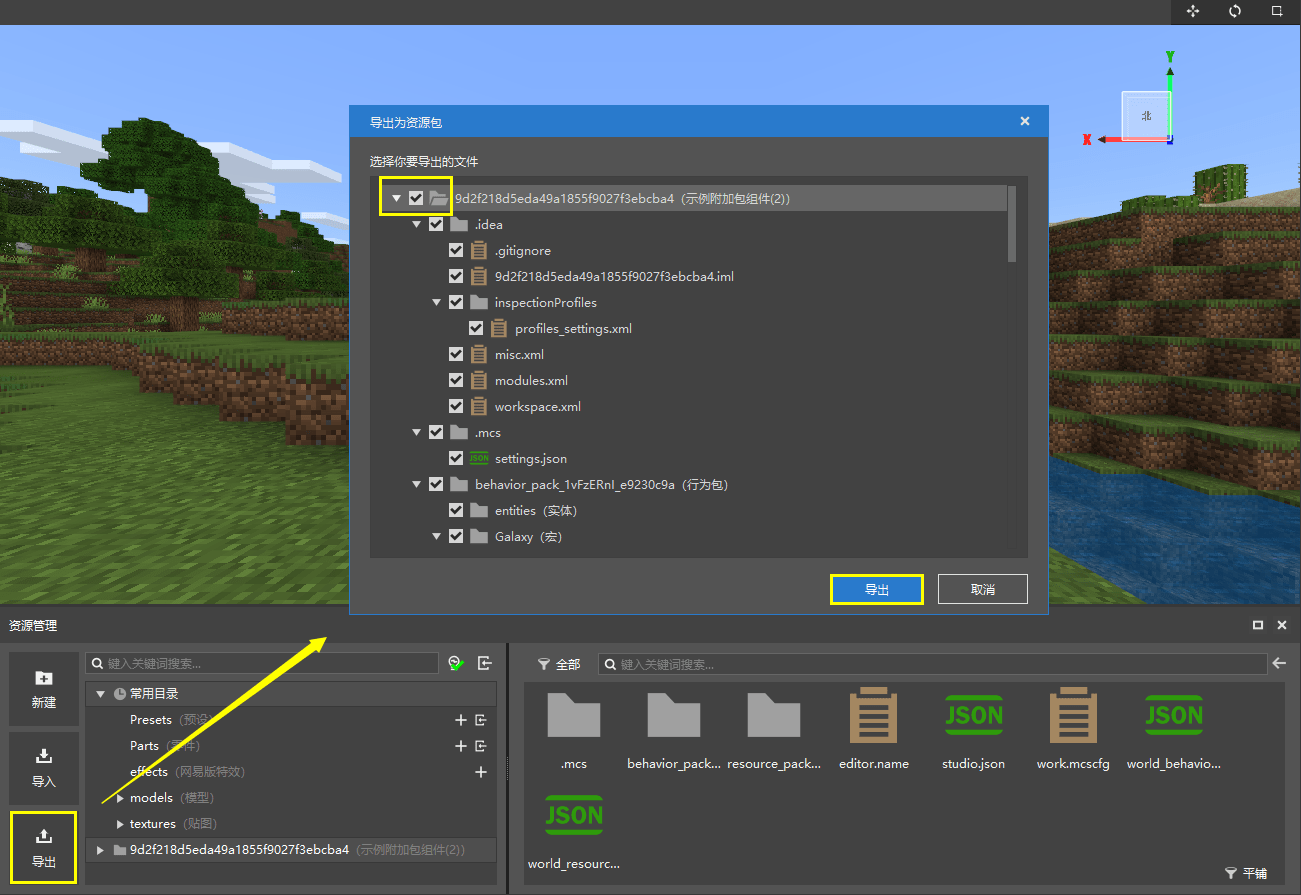Expand the models (模型) node

[120, 798]
